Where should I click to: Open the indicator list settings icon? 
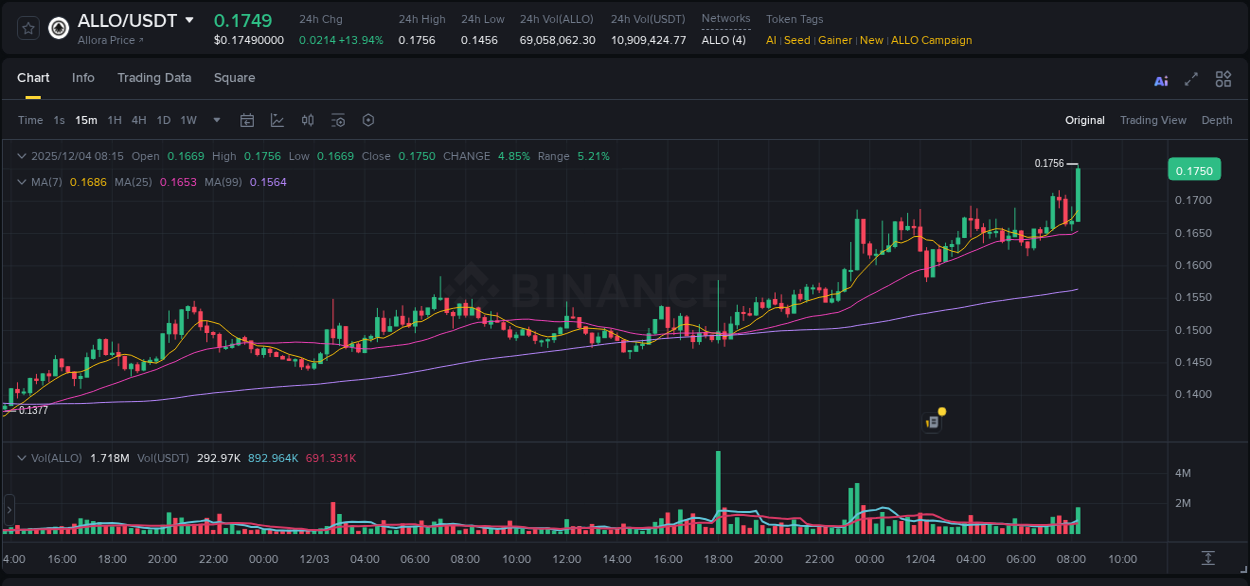click(x=338, y=120)
